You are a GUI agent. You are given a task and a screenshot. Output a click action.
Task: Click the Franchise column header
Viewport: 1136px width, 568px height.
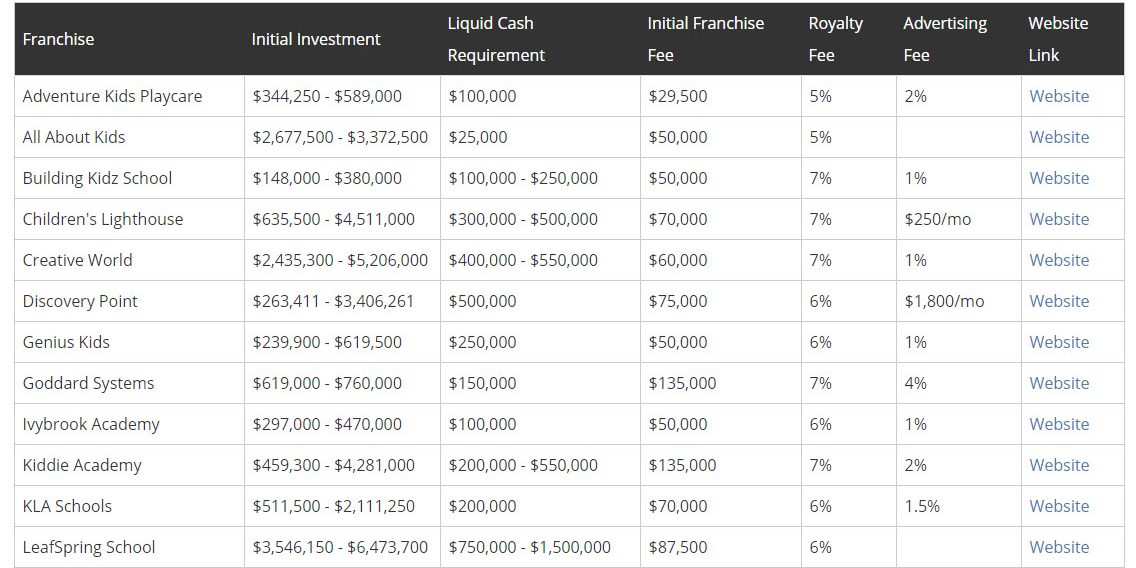point(58,39)
